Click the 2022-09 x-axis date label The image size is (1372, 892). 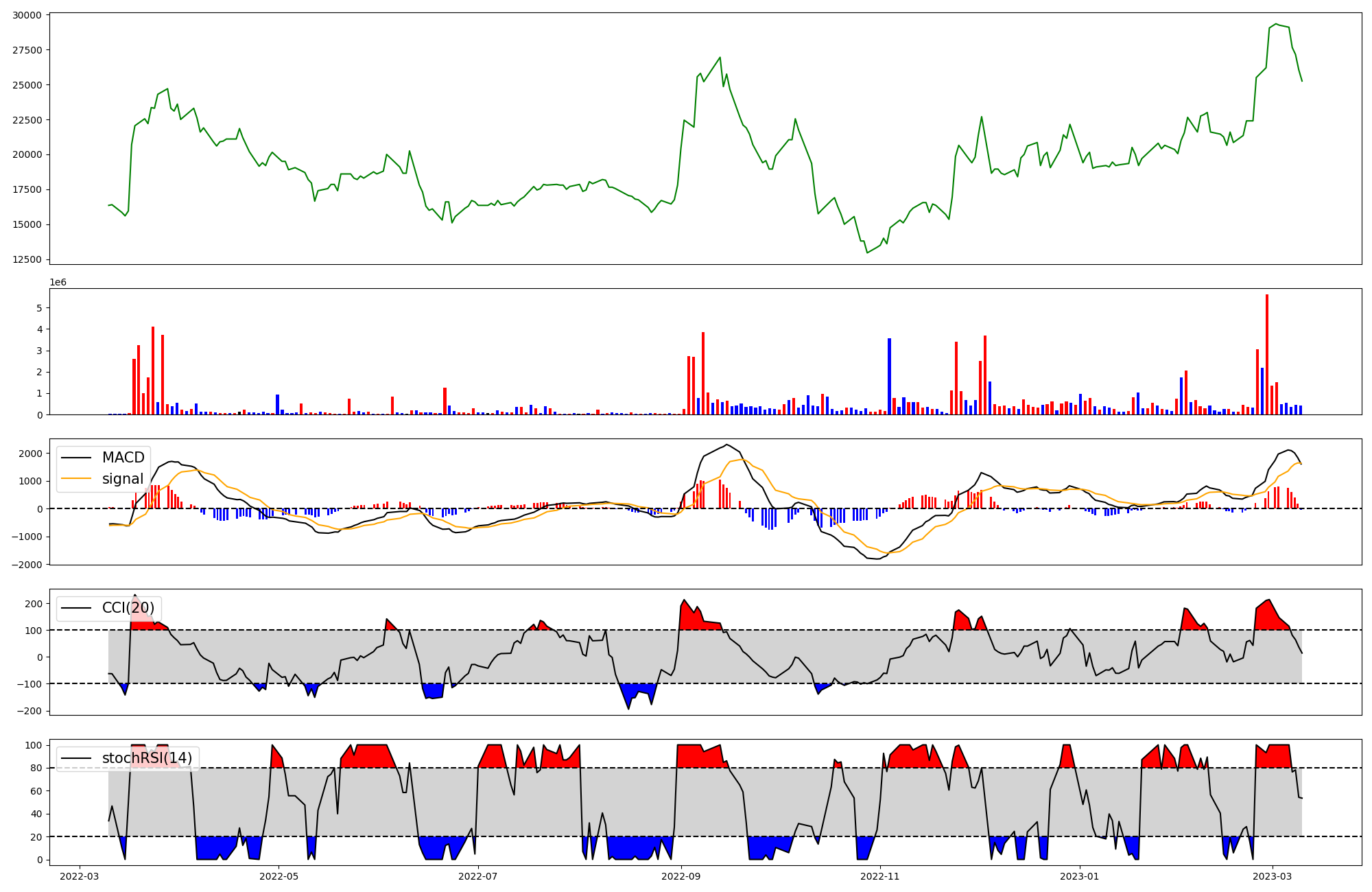point(681,876)
